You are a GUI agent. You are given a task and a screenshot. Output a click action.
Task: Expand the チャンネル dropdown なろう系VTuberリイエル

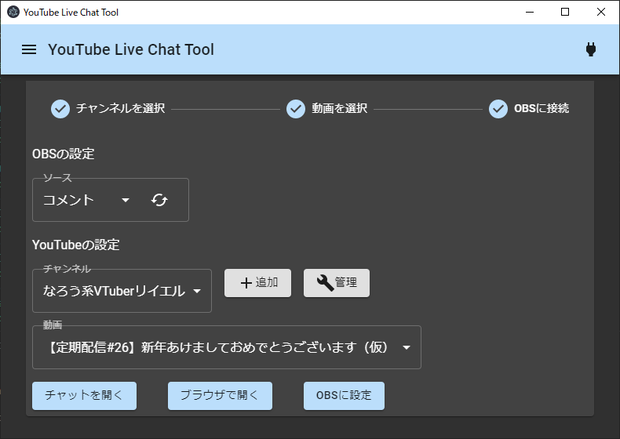tap(122, 291)
